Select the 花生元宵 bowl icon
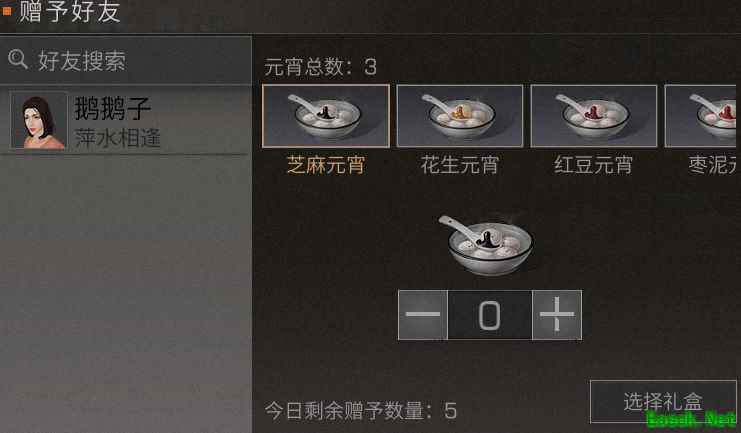This screenshot has width=741, height=433. point(460,116)
